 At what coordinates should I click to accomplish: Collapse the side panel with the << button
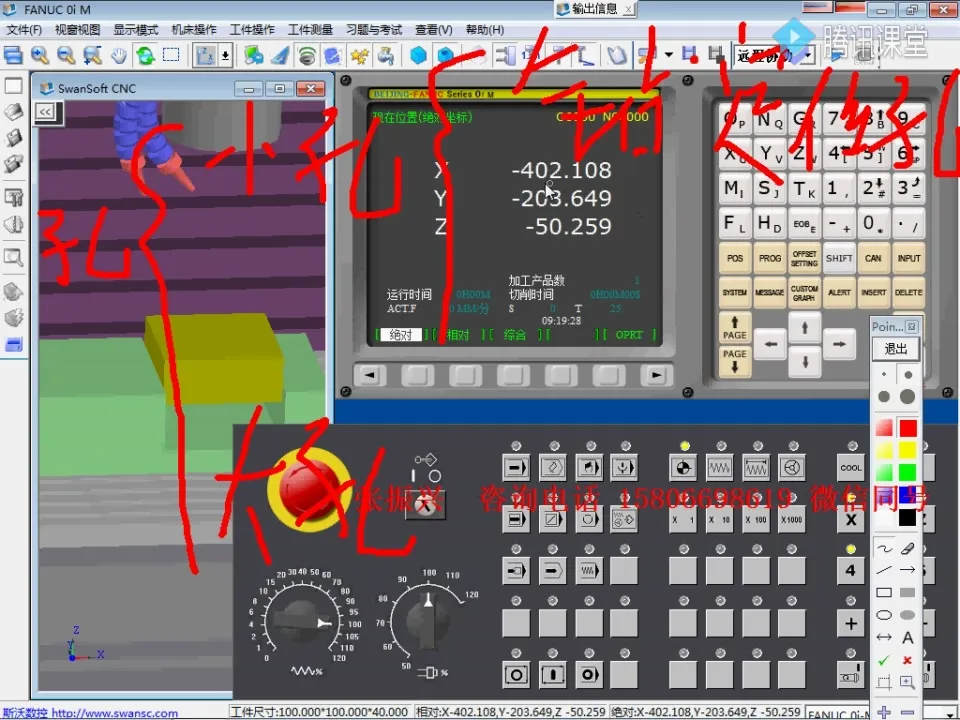point(45,112)
